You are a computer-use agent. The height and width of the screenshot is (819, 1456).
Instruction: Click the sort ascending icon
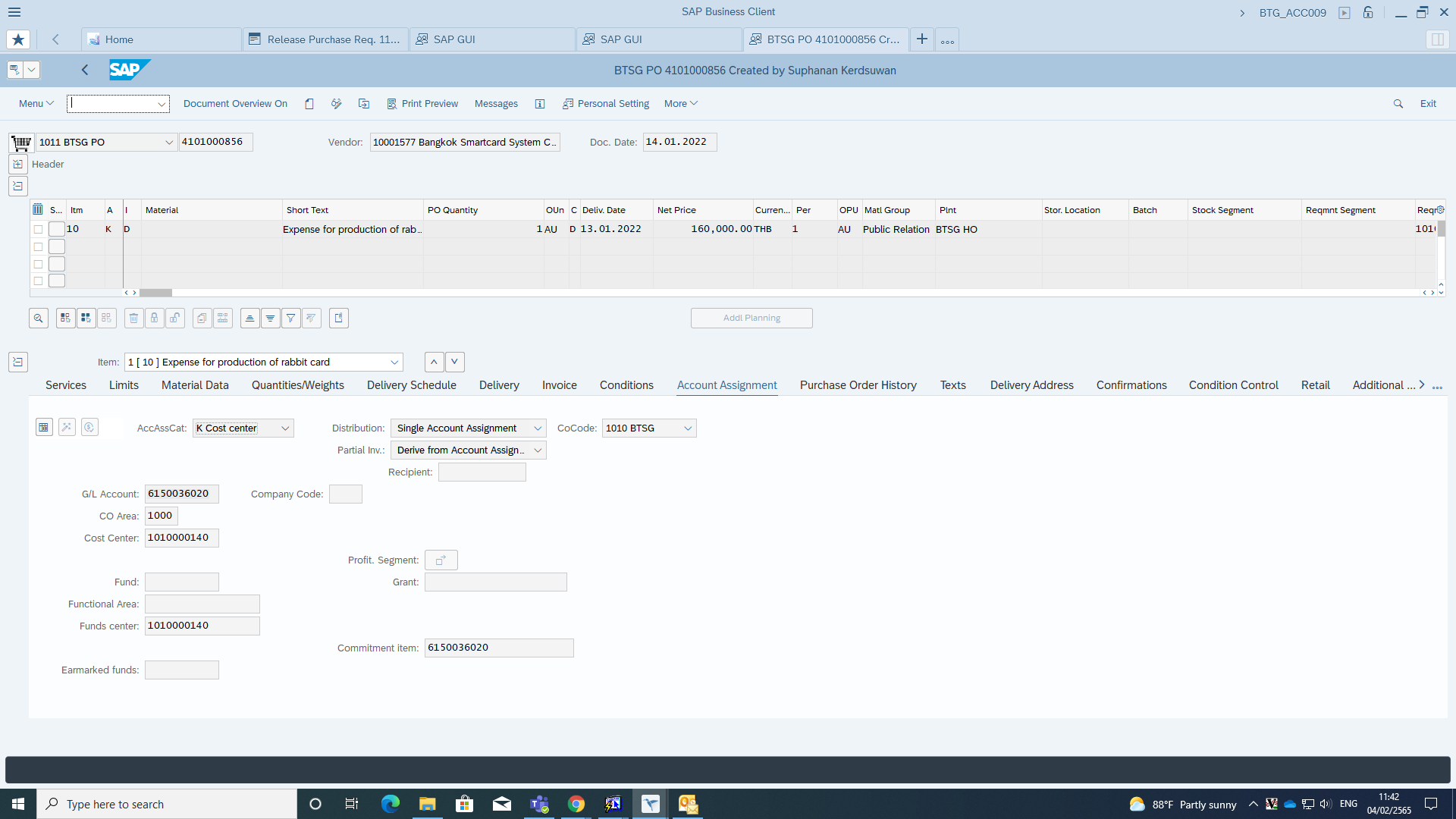tap(249, 318)
